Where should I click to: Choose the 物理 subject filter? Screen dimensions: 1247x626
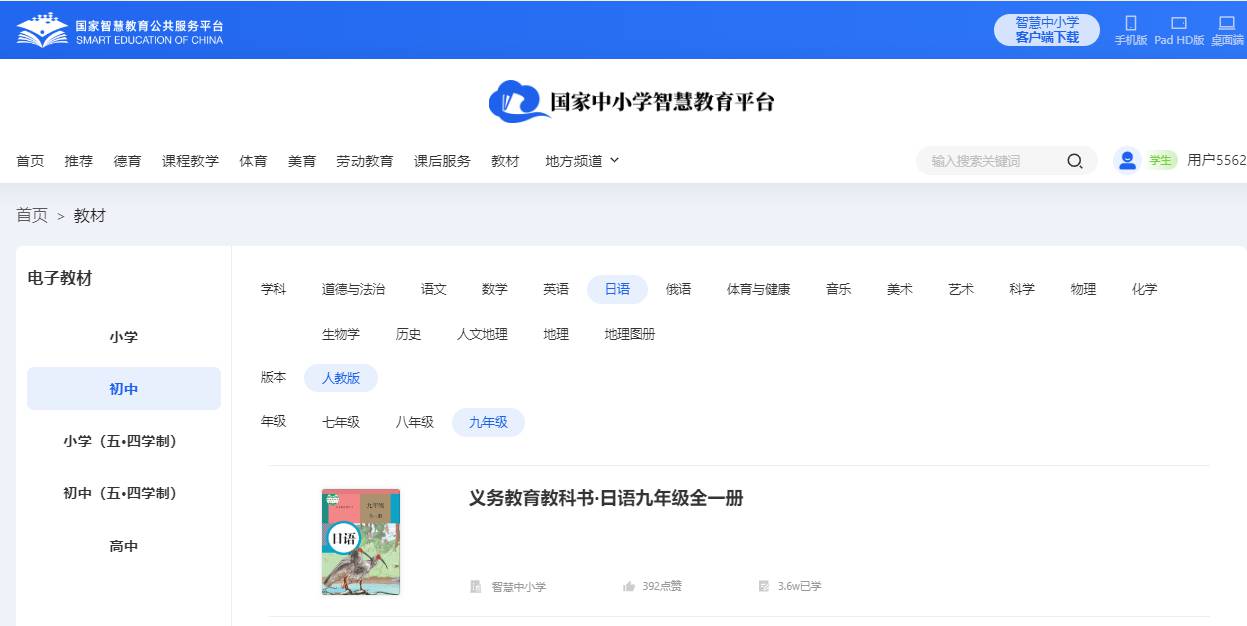(x=1083, y=289)
